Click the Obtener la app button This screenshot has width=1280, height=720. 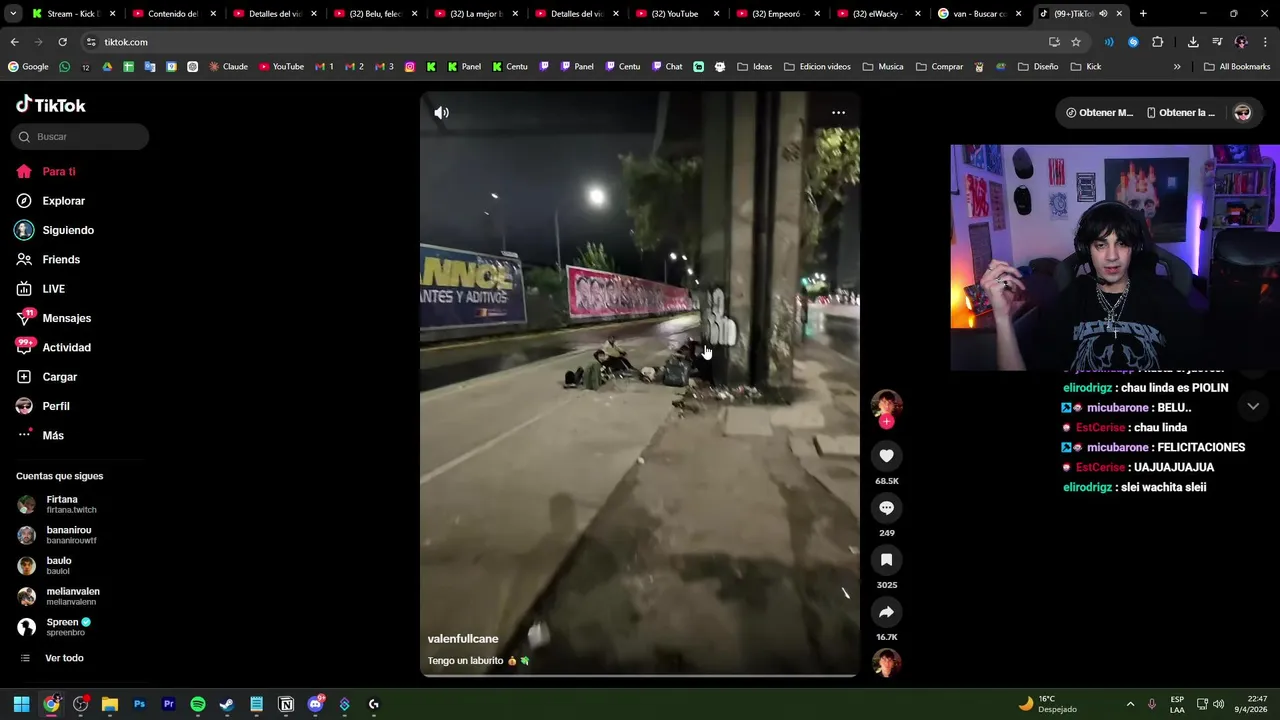[x=1181, y=113]
